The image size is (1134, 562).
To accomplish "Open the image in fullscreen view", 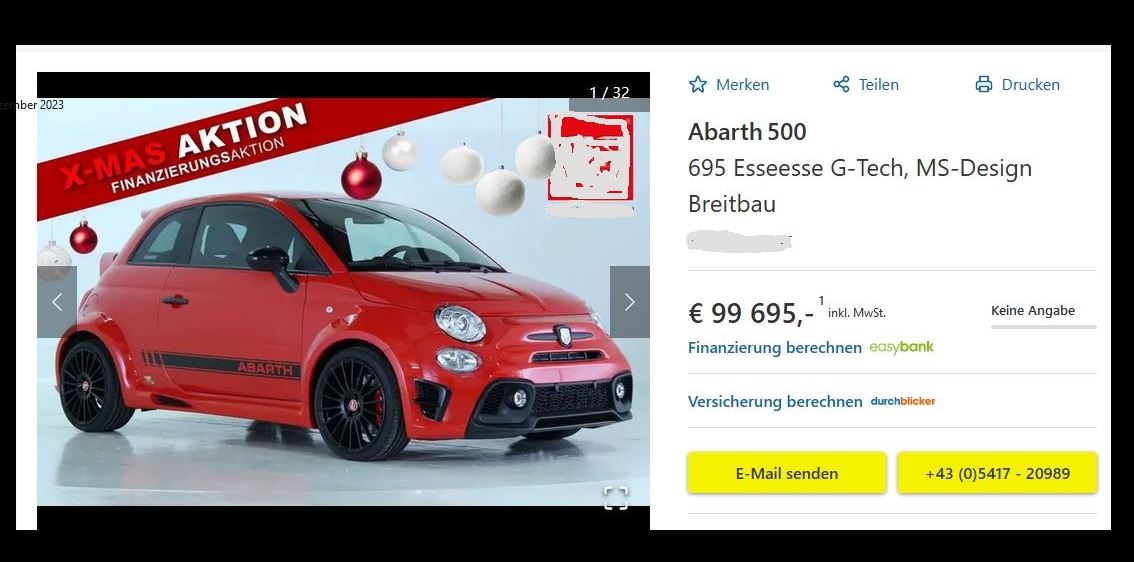I will pyautogui.click(x=615, y=497).
